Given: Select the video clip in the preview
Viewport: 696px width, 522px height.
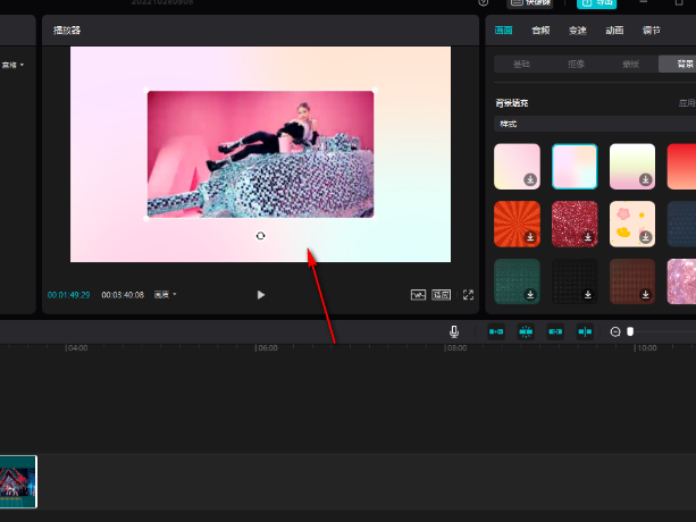Looking at the screenshot, I should tap(261, 154).
